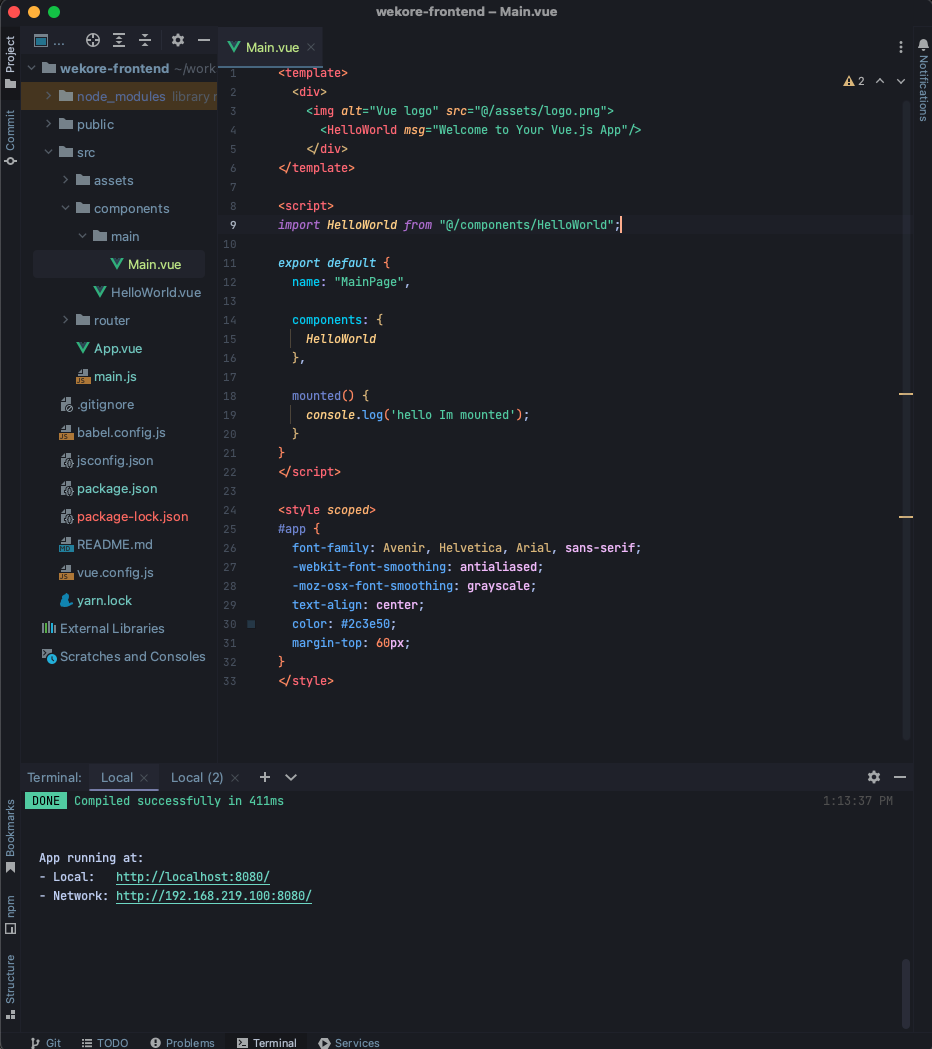
Task: Open the network URL 192.168.219.100:8080 link
Action: 213,896
